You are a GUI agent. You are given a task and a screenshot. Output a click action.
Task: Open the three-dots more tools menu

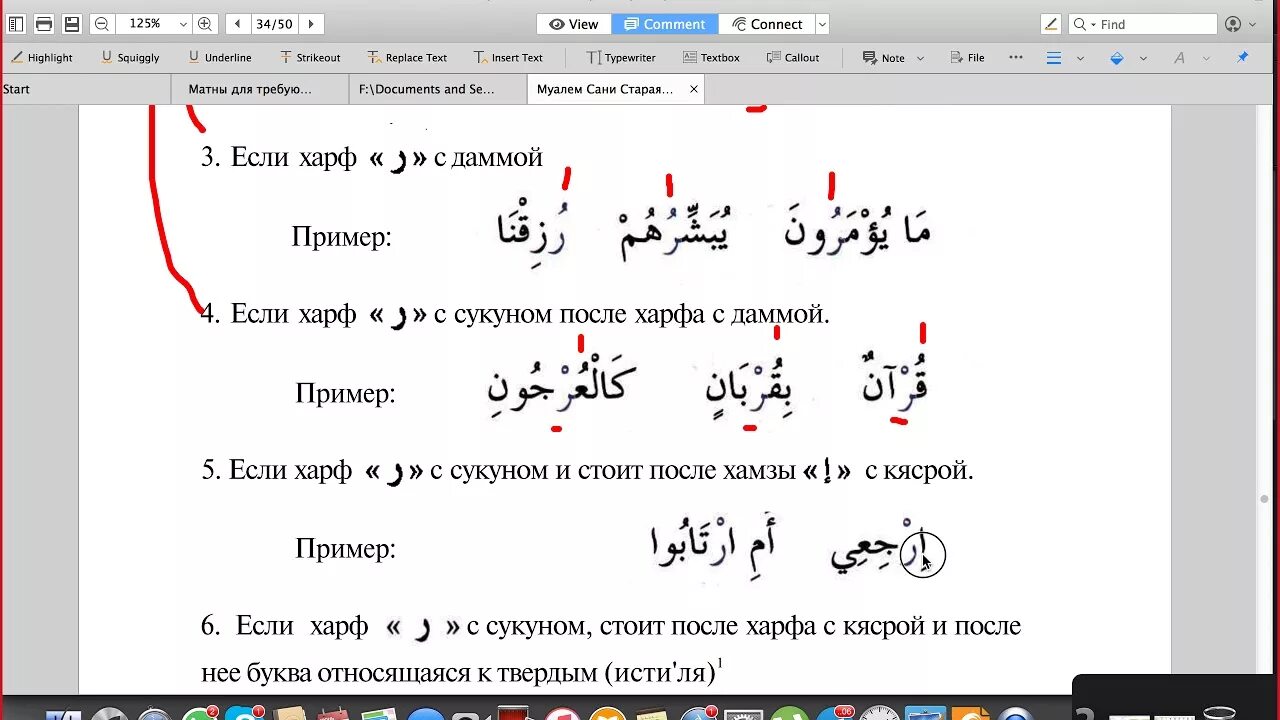1016,58
